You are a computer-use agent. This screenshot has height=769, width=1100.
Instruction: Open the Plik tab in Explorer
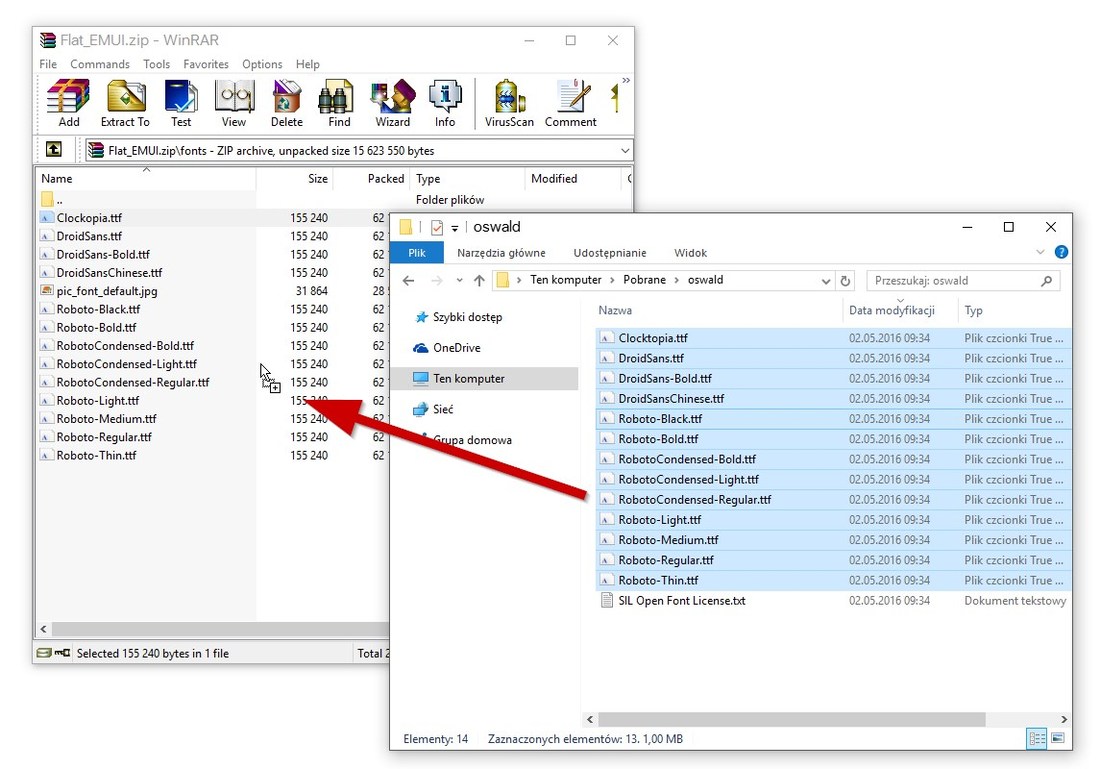[417, 253]
